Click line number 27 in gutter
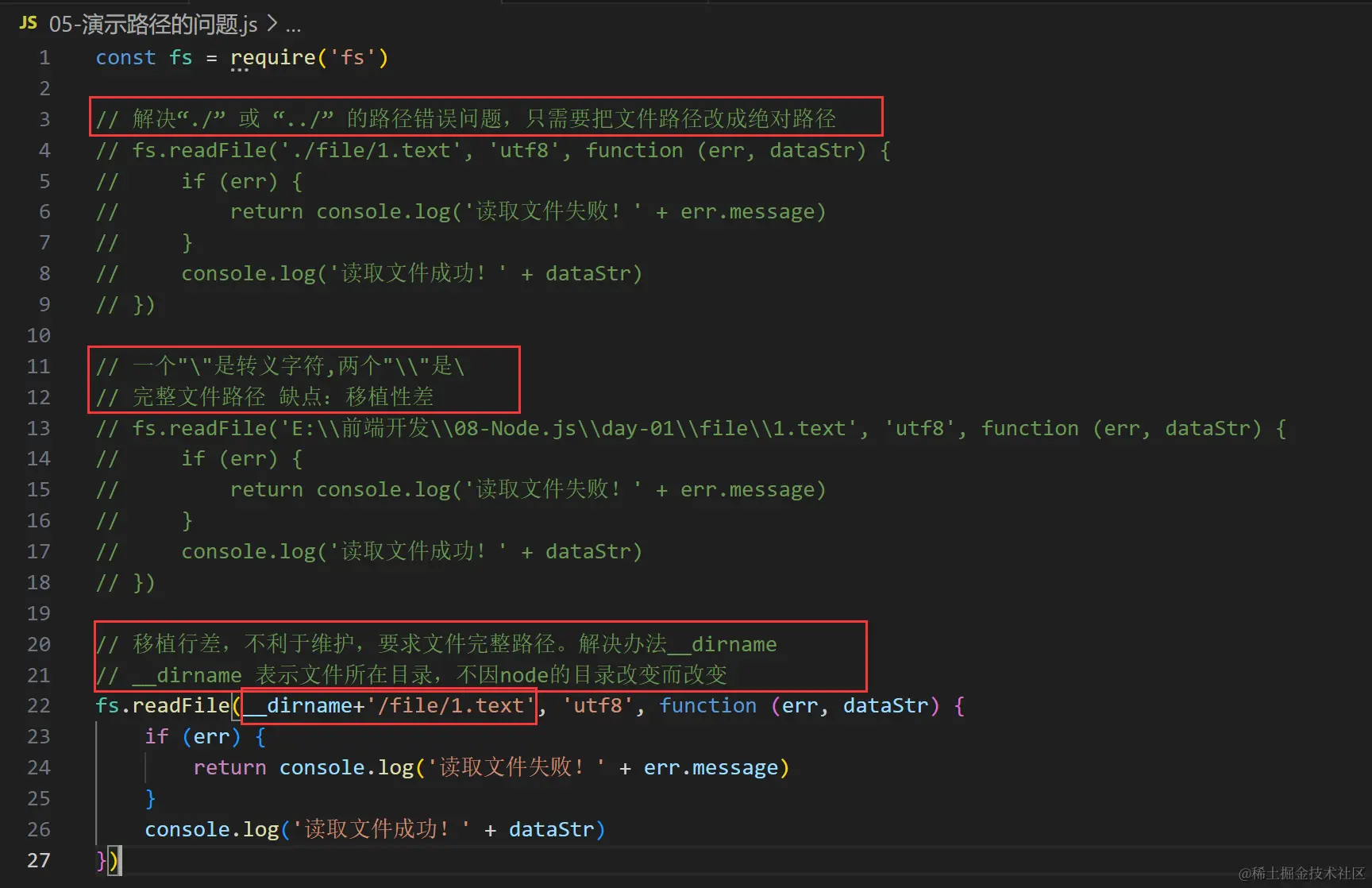Image resolution: width=1372 pixels, height=888 pixels. [38, 860]
